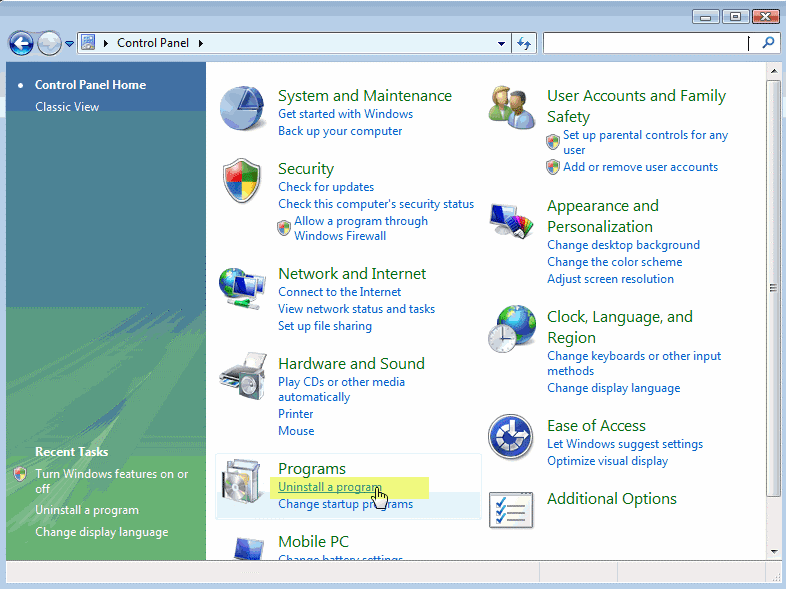This screenshot has height=589, width=786.
Task: Click the Mouse link
Action: pos(296,431)
